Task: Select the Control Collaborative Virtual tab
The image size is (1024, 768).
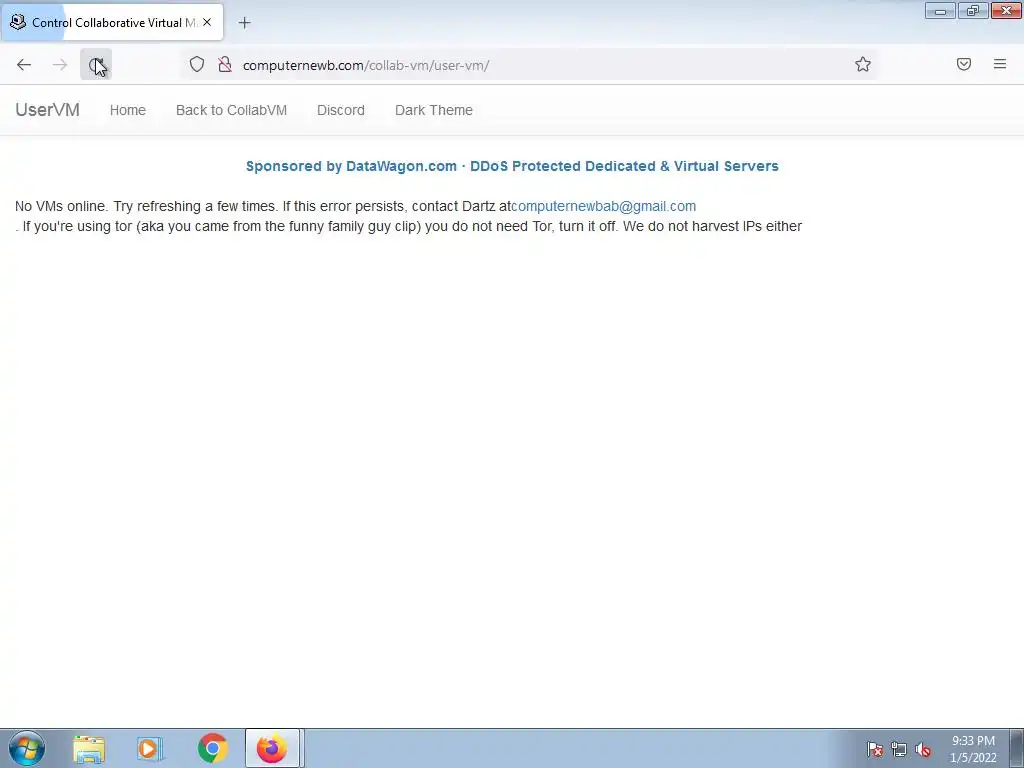Action: (x=112, y=22)
